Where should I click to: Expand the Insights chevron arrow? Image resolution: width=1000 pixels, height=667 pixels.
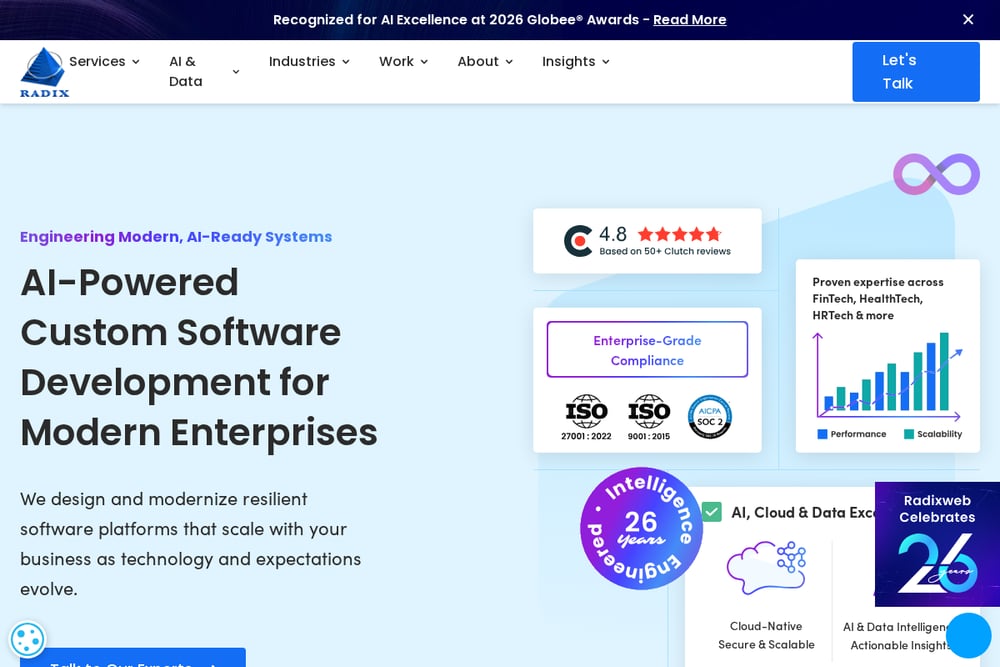coord(606,62)
